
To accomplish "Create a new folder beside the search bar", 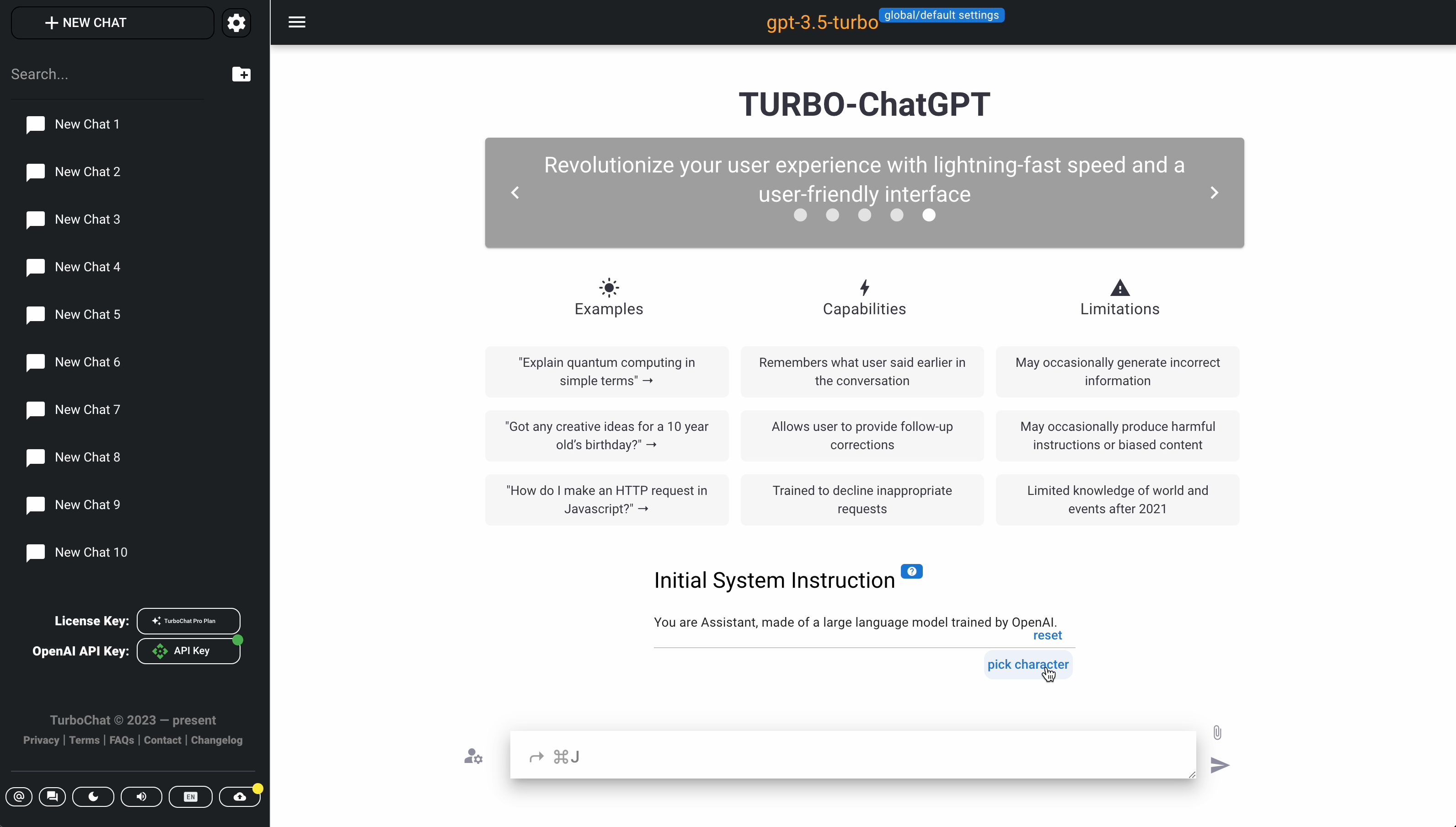I will tap(241, 74).
